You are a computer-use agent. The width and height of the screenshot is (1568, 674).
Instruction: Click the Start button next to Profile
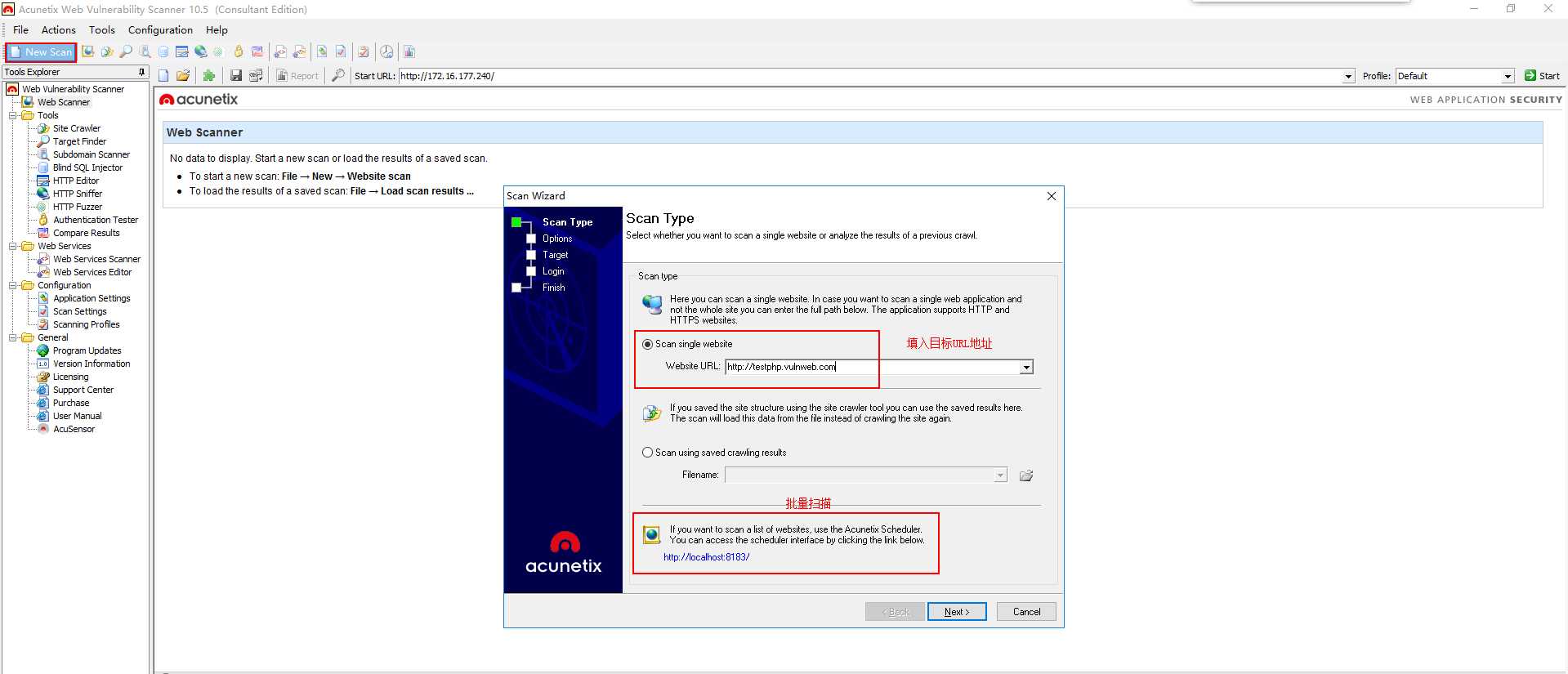(1542, 76)
